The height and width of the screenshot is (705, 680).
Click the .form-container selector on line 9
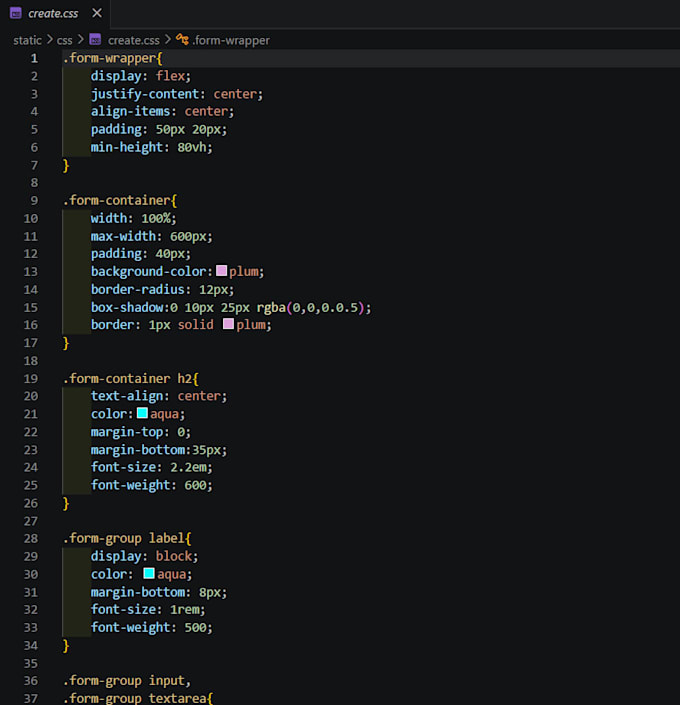pos(116,201)
